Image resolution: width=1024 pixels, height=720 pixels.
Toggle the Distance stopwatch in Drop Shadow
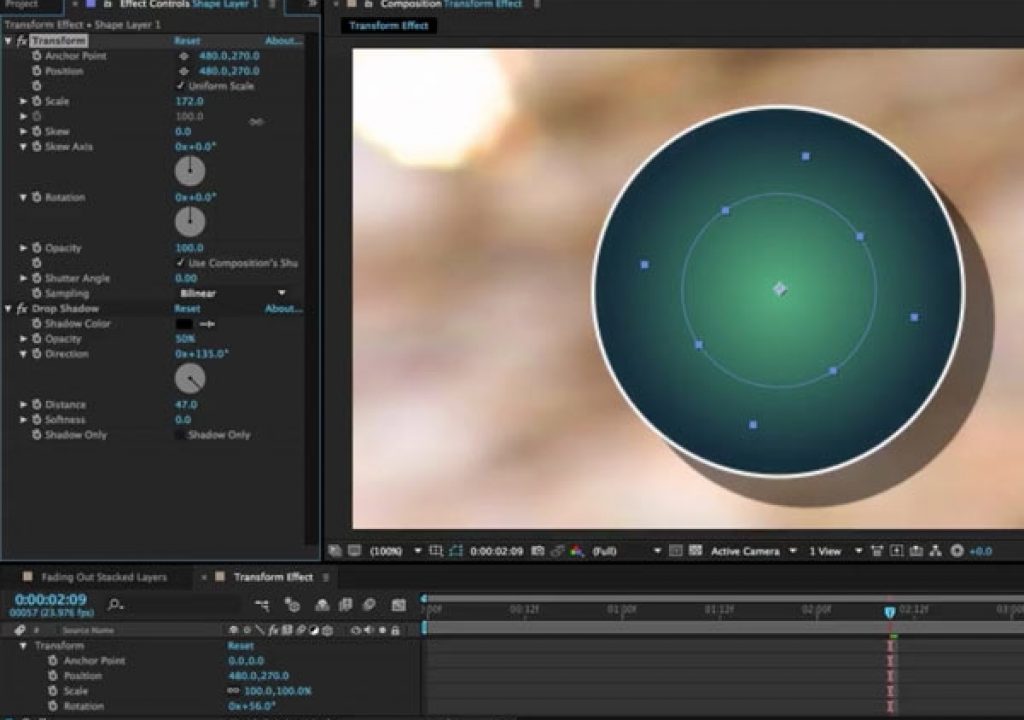click(37, 404)
